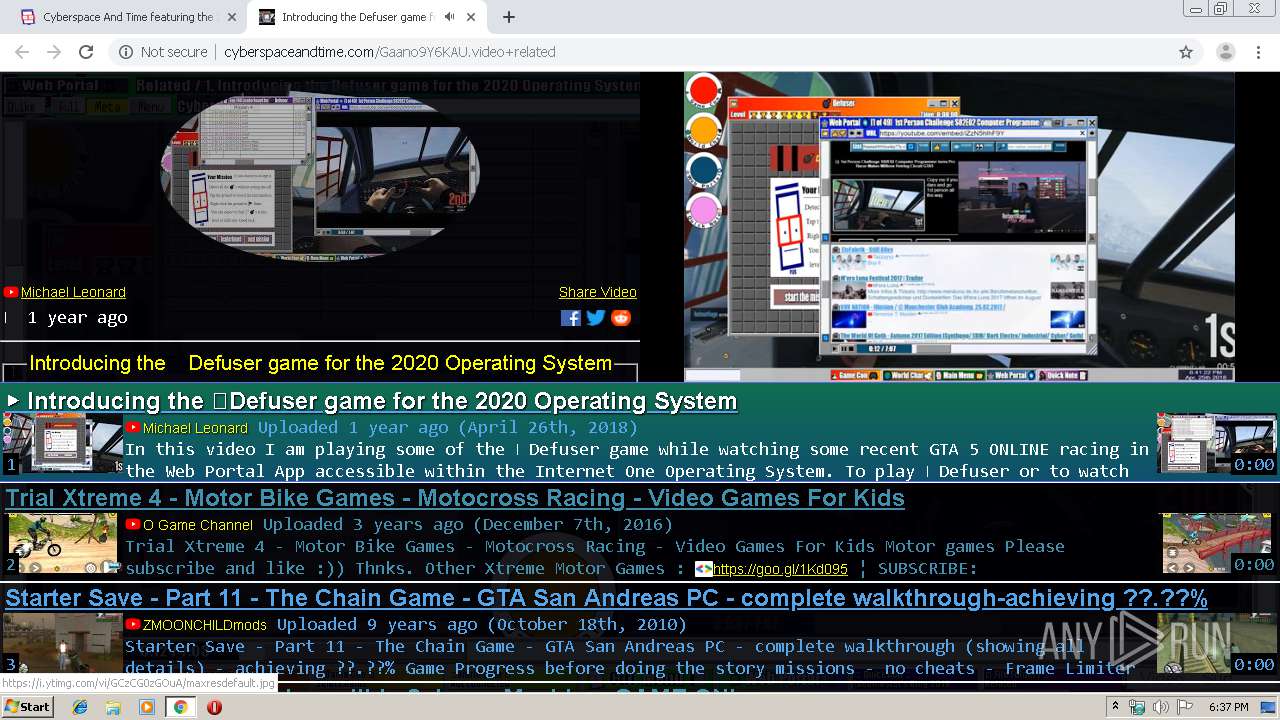Open the white Introducing the Defuser game title link

click(x=382, y=401)
